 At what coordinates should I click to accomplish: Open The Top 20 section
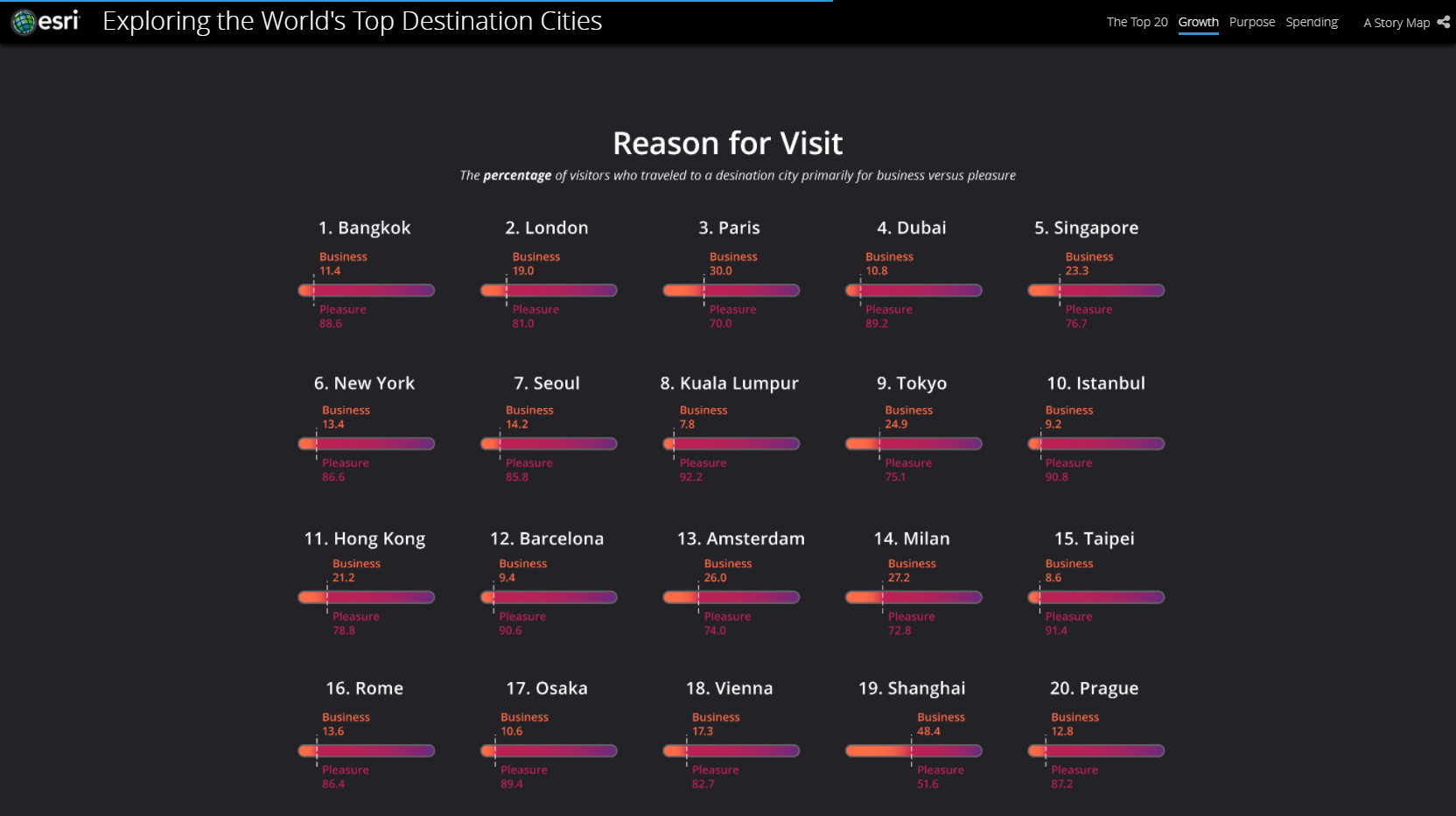coord(1137,22)
